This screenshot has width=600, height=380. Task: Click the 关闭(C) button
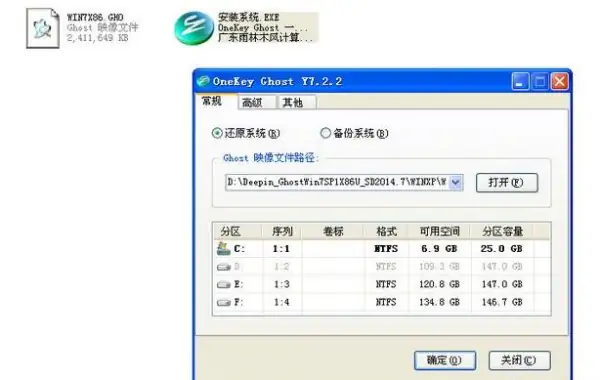(519, 360)
